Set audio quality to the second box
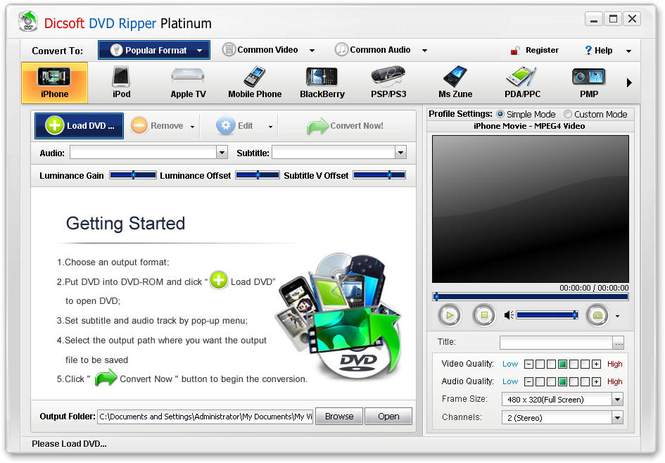This screenshot has width=665, height=463. [x=540, y=382]
